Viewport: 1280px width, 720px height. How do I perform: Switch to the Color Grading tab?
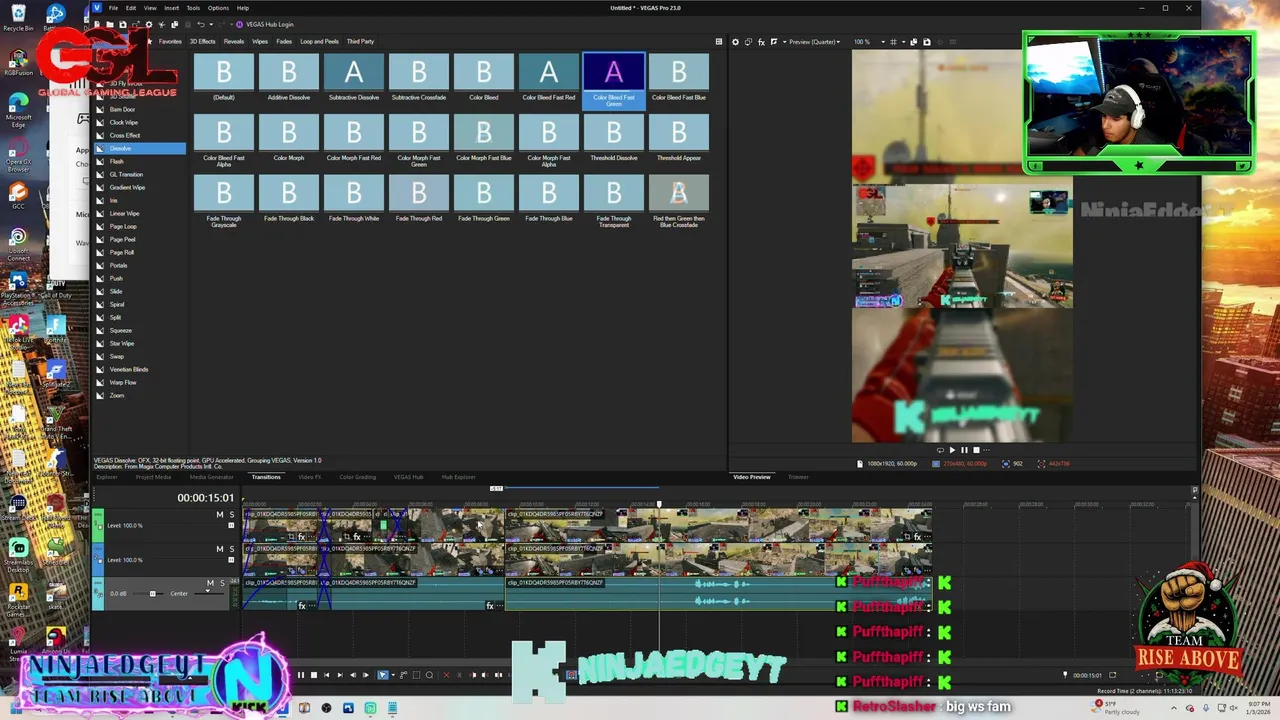coord(357,477)
